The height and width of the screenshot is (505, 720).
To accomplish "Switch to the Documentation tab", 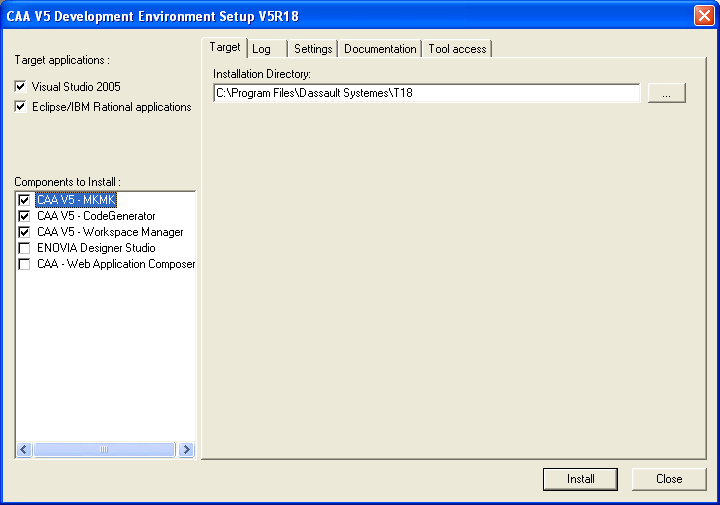I will point(380,49).
